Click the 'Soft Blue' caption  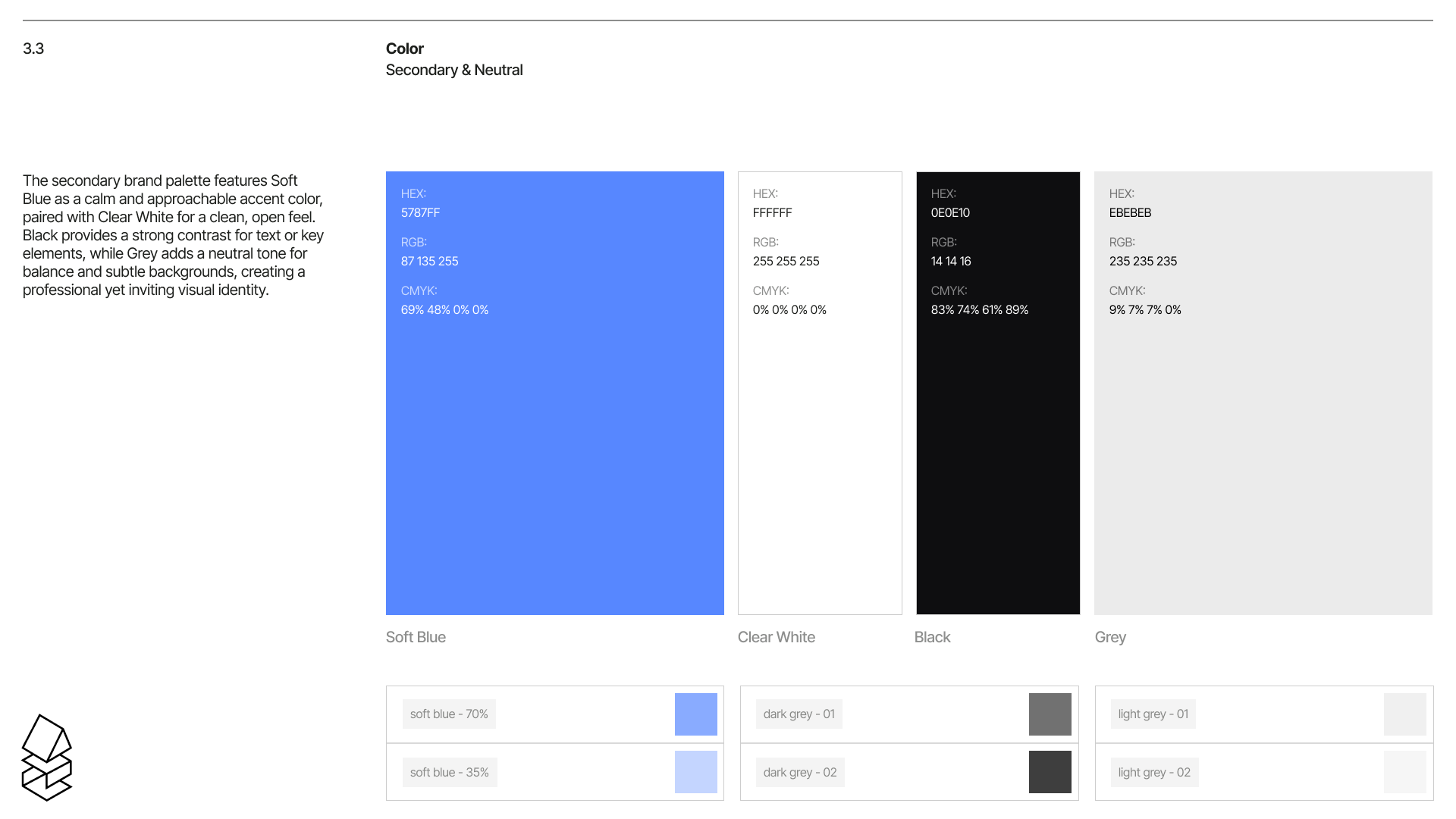[x=416, y=638]
